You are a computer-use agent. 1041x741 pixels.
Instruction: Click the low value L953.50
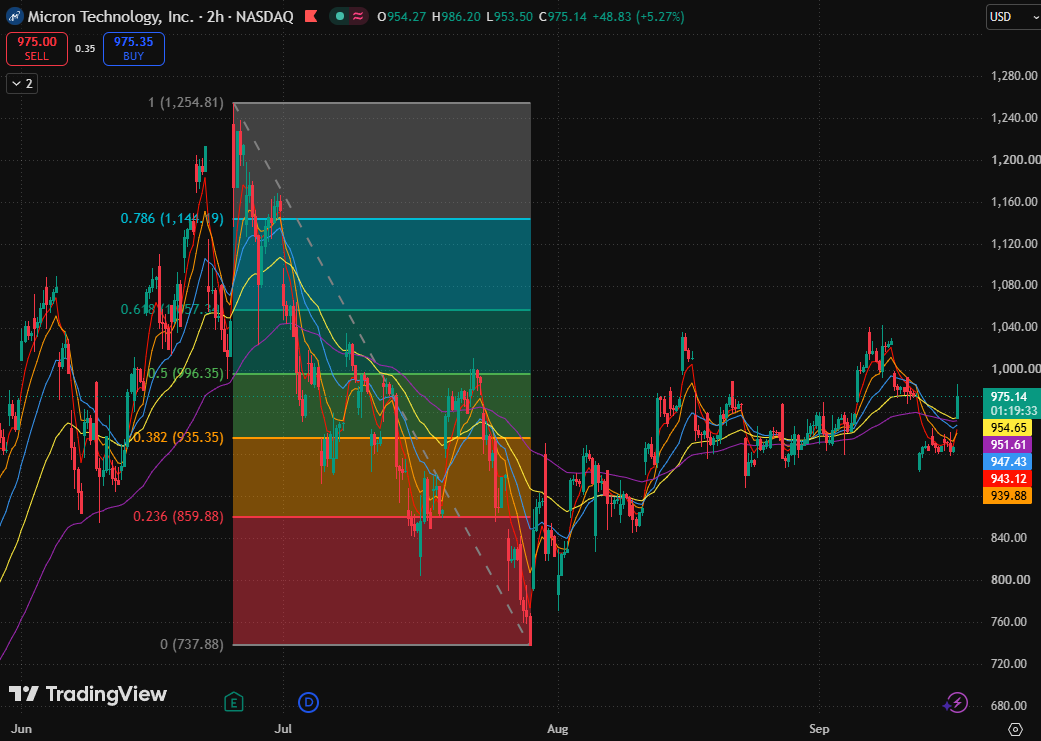click(510, 17)
